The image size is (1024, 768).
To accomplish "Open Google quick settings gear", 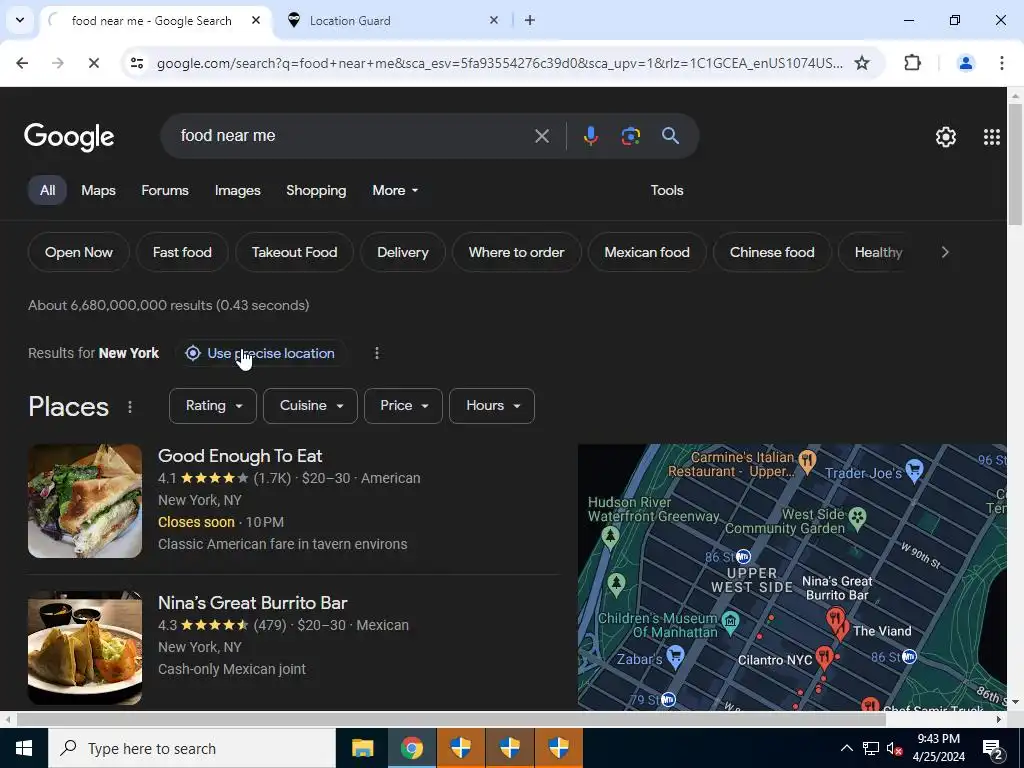I will 946,136.
